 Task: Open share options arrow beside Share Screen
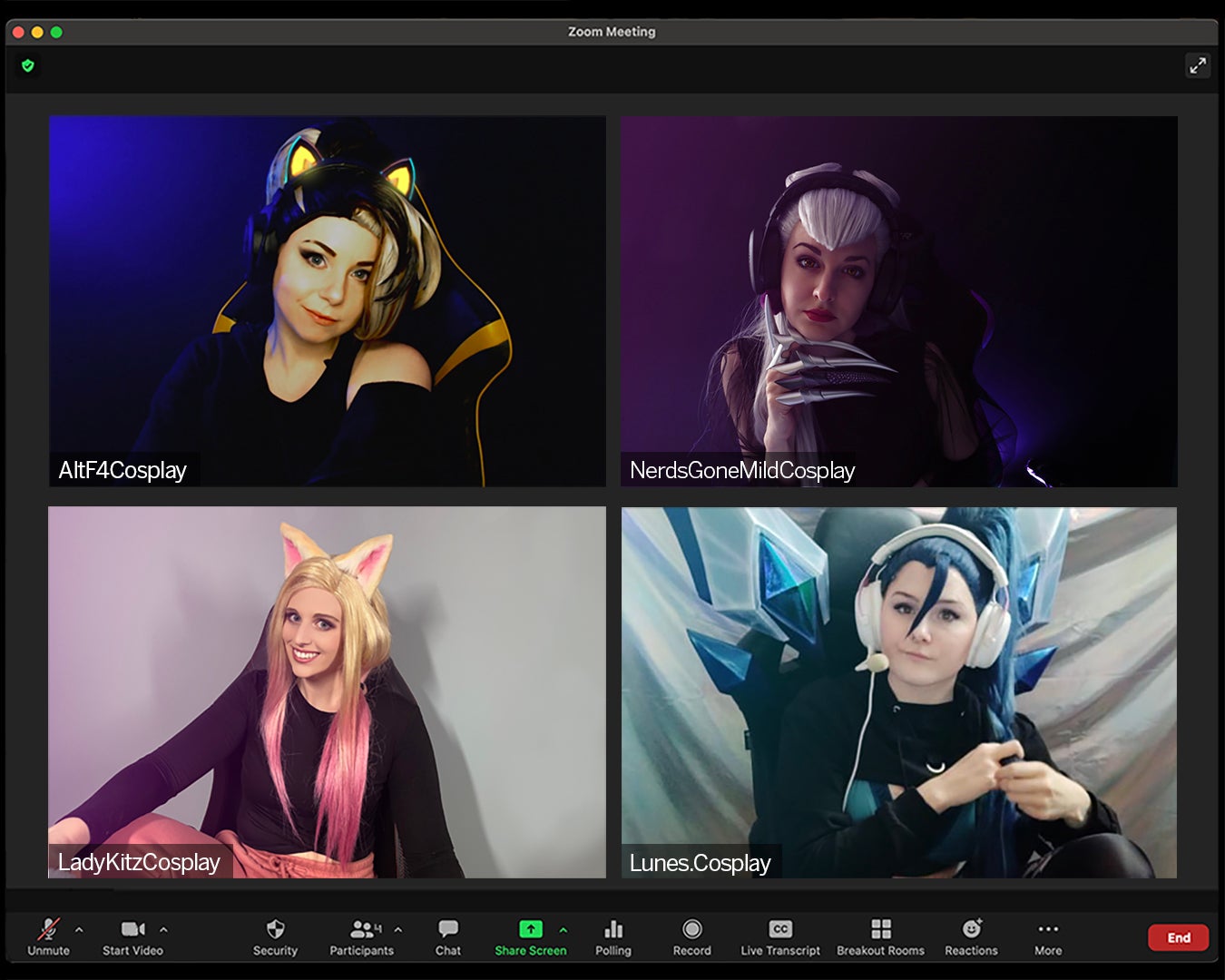[x=563, y=929]
